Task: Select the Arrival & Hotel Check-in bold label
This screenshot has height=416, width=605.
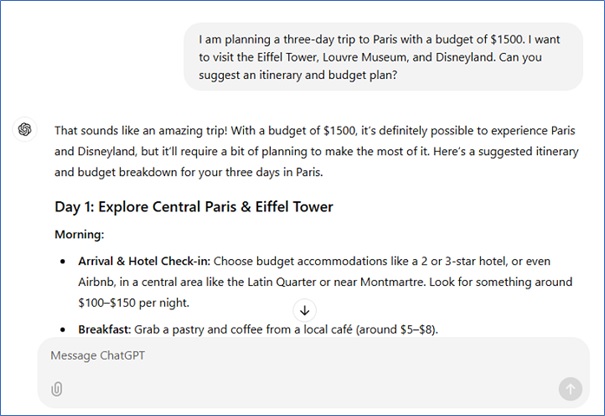Action: 145,260
